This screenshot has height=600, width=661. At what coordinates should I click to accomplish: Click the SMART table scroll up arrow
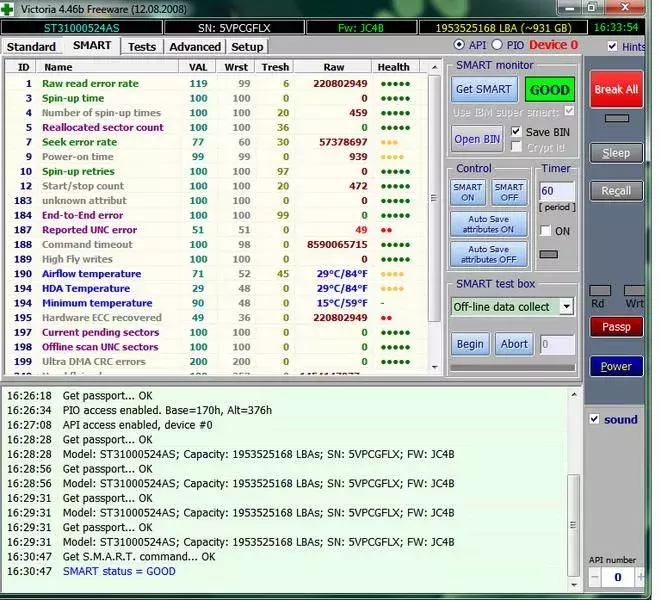[435, 67]
